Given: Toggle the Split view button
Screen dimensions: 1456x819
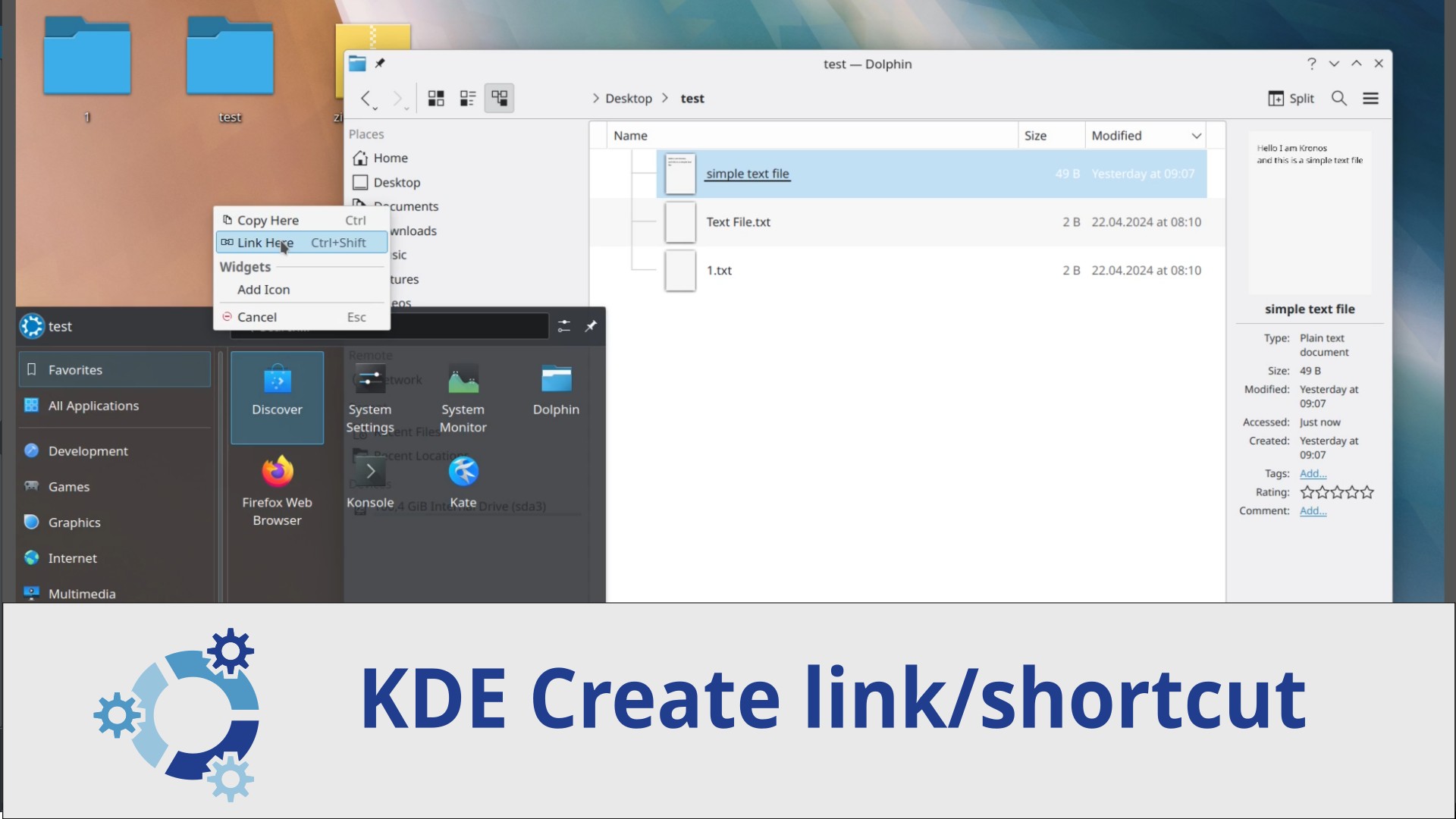Looking at the screenshot, I should pos(1291,99).
